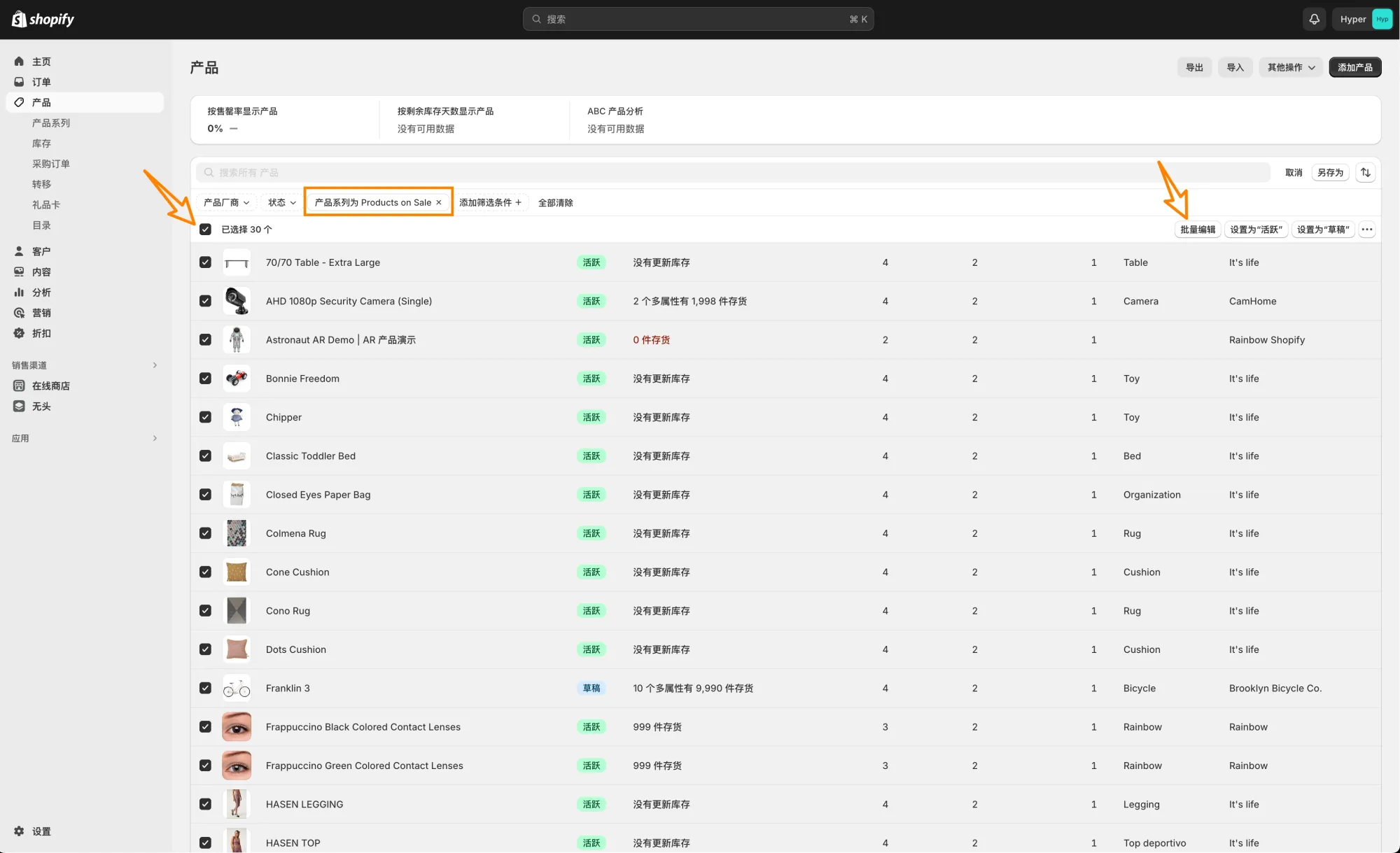Deselect the Bonnie Freedom checkbox
Screen dimensions: 1400x853
click(205, 379)
